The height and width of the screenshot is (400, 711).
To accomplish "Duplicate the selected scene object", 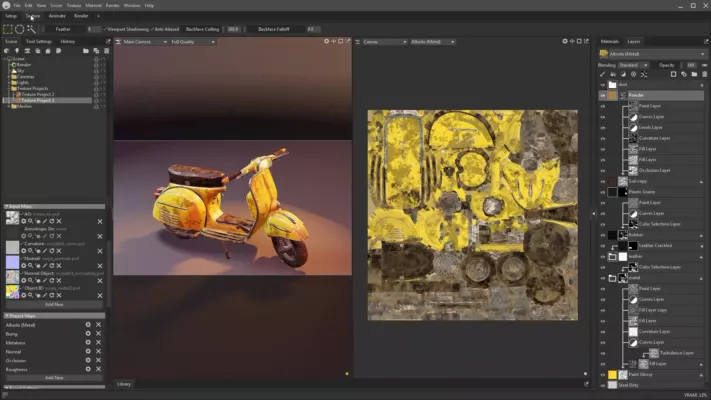I will 96,51.
